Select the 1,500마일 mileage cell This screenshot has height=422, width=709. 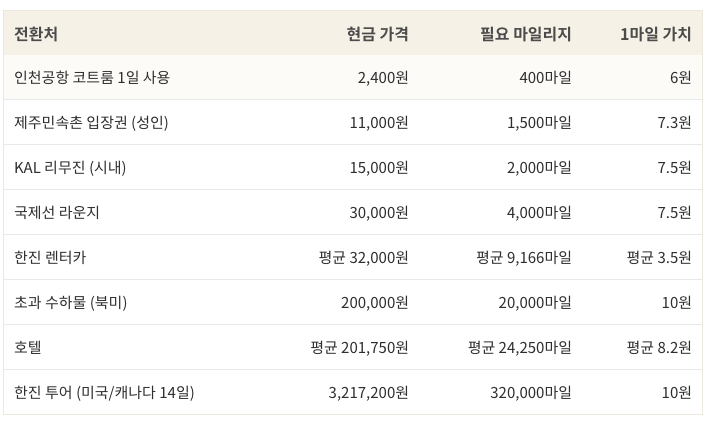pos(539,122)
